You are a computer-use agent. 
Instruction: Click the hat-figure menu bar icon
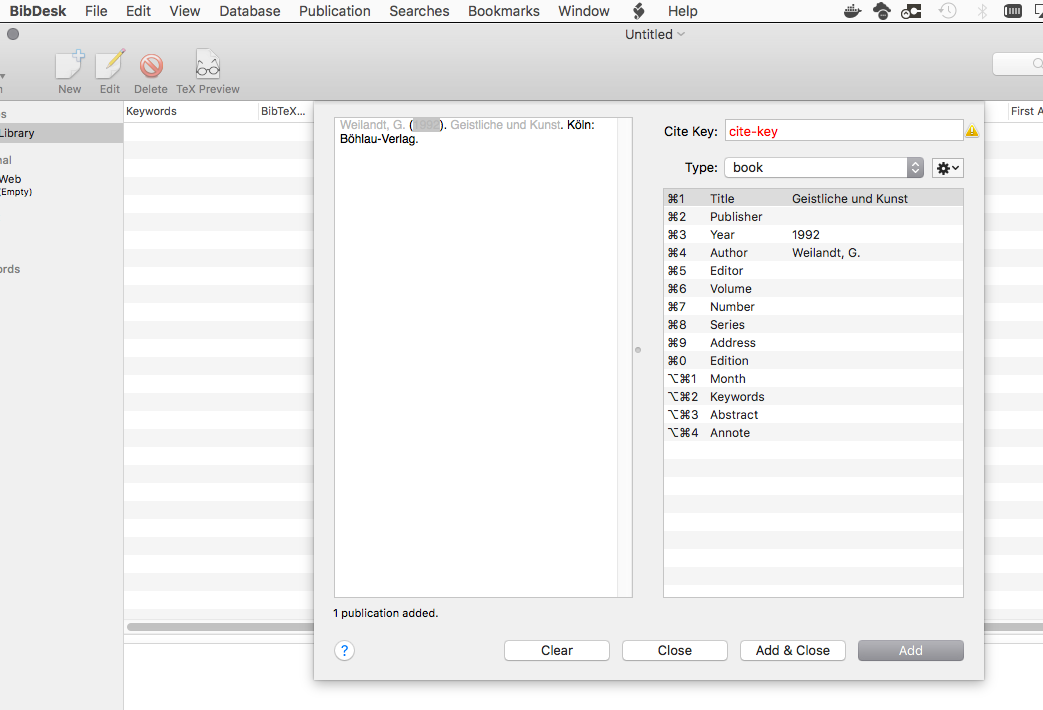882,11
